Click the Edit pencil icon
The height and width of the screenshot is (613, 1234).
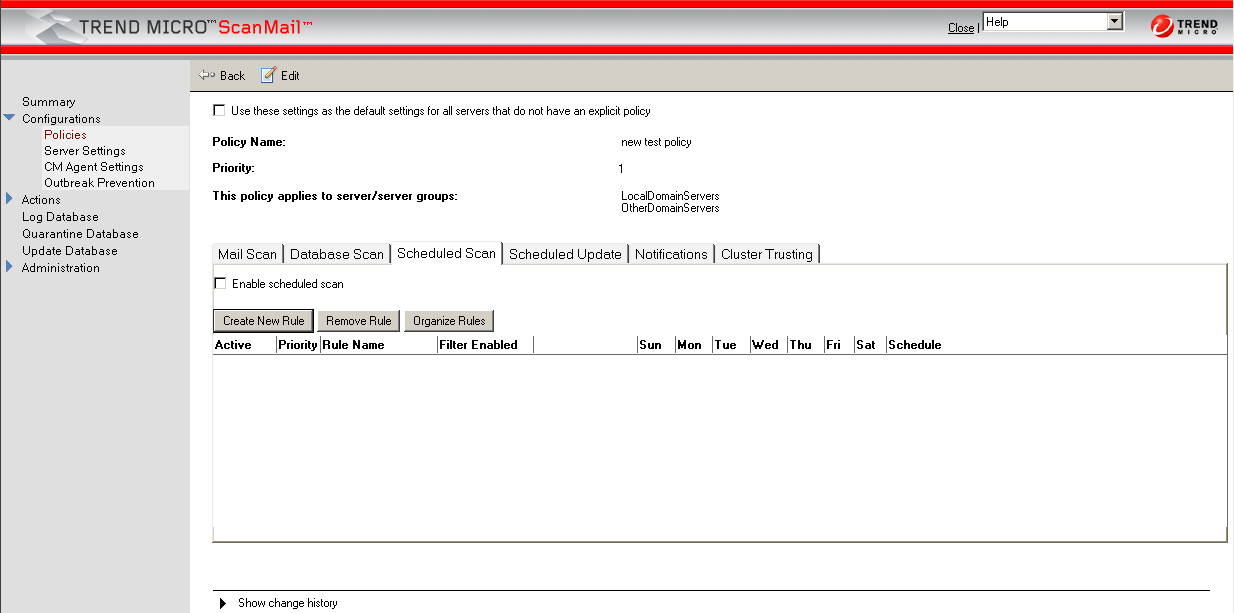click(268, 75)
